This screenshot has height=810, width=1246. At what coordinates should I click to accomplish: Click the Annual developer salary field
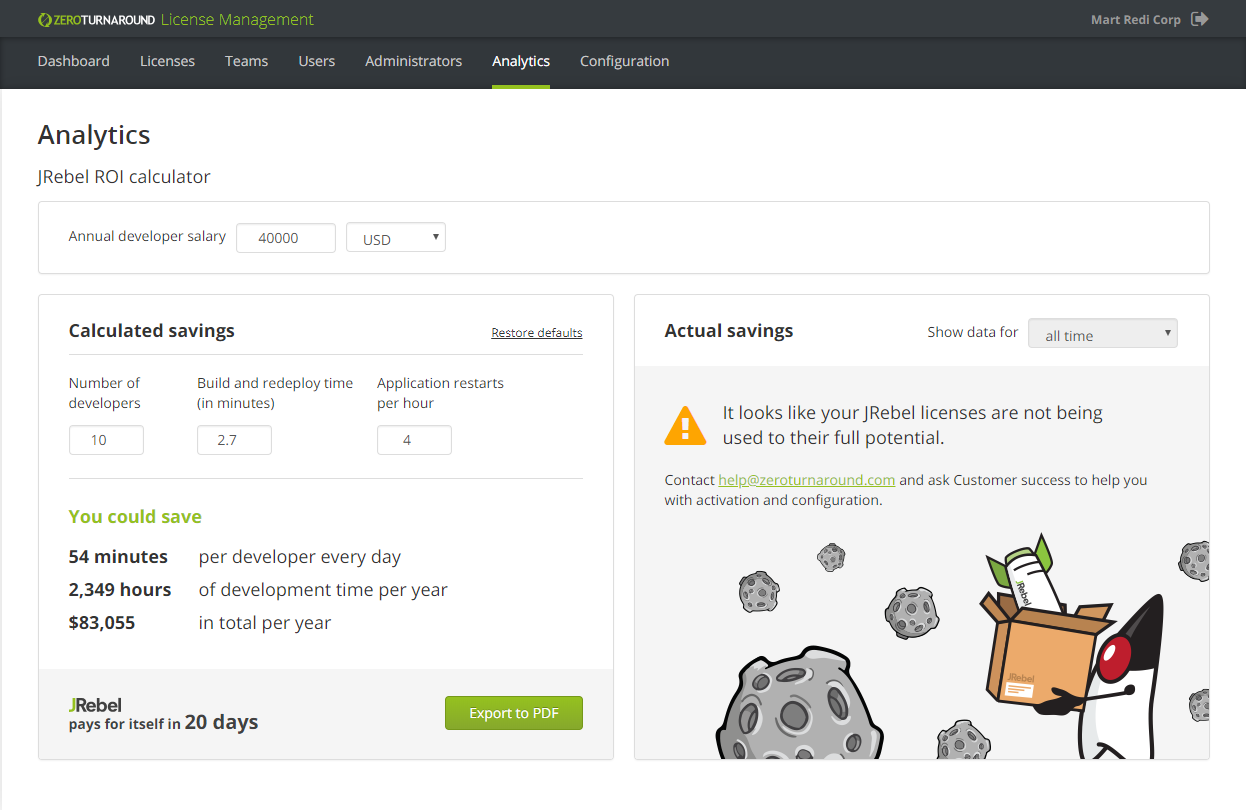(x=286, y=238)
